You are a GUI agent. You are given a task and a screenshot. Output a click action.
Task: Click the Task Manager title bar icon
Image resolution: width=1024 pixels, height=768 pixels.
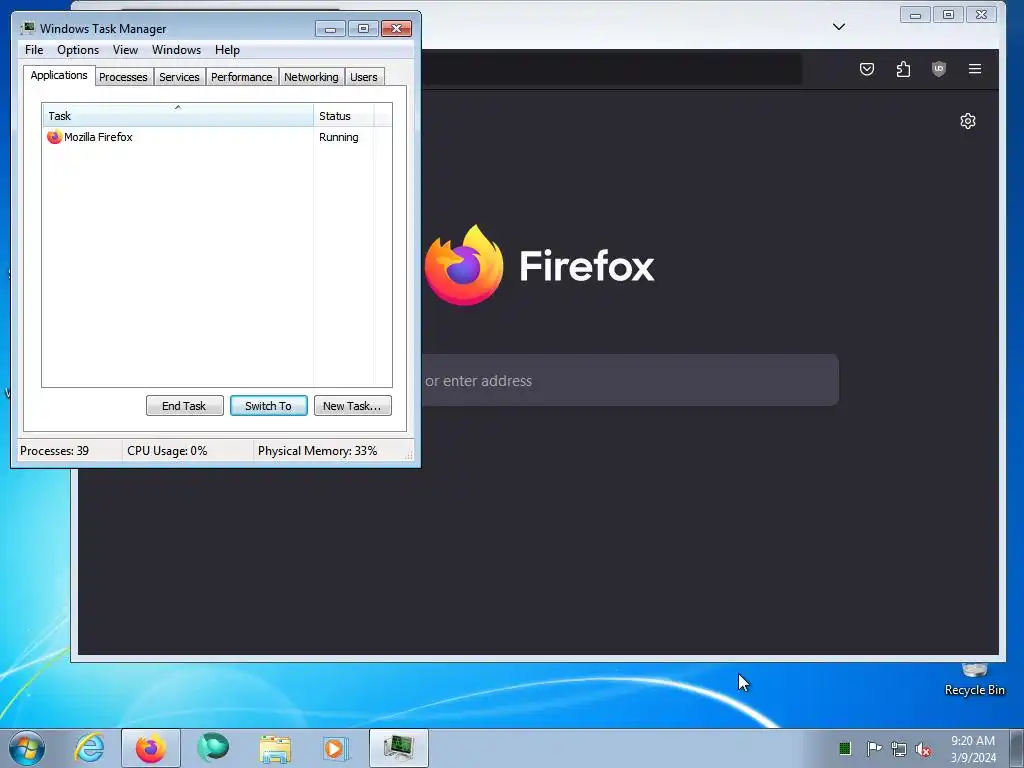click(x=28, y=28)
